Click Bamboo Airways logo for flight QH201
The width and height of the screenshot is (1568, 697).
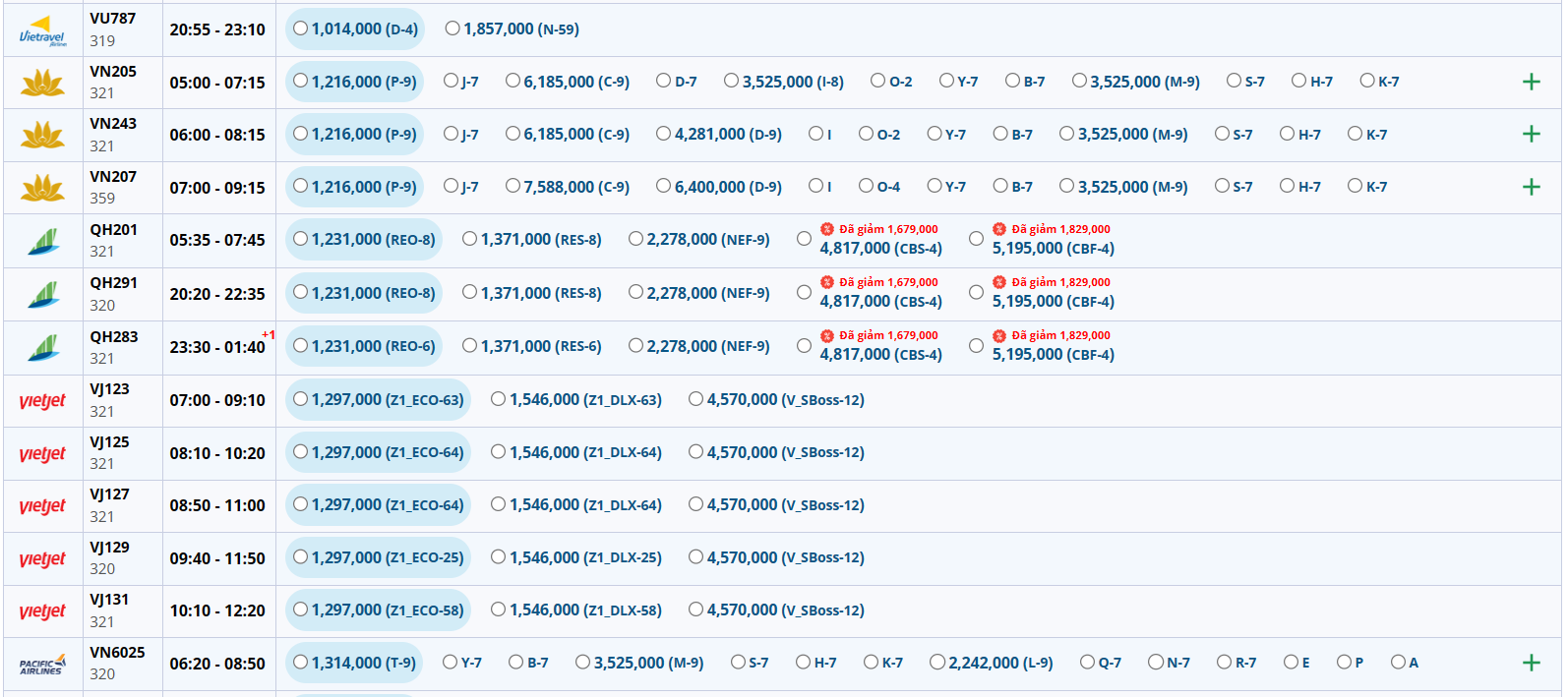tap(43, 241)
